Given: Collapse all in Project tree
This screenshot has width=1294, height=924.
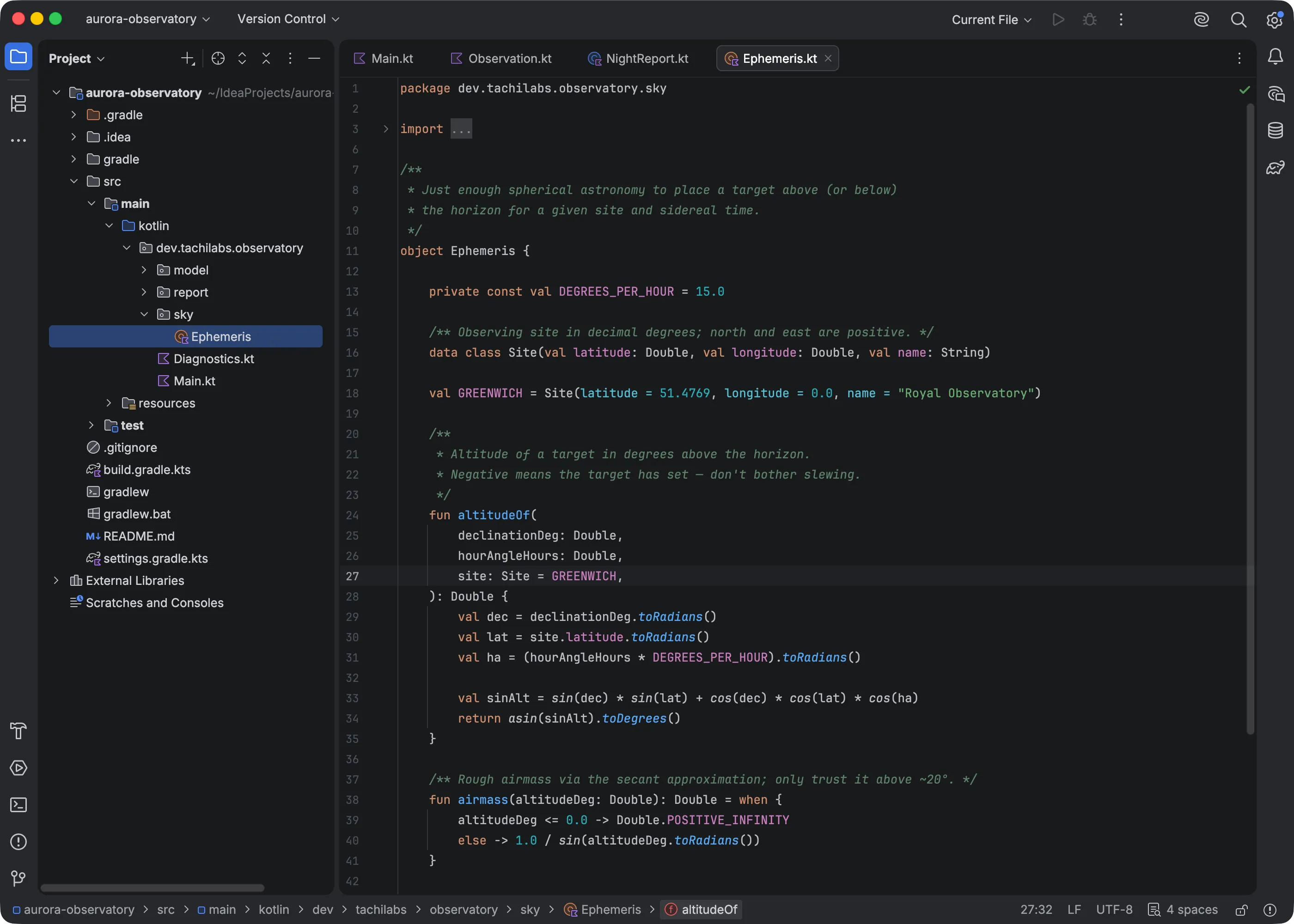Looking at the screenshot, I should pos(266,58).
